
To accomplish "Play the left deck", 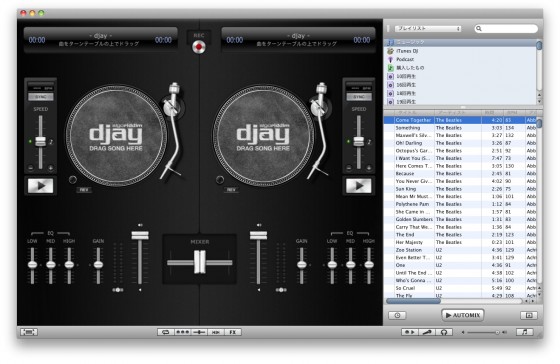I will click(41, 186).
